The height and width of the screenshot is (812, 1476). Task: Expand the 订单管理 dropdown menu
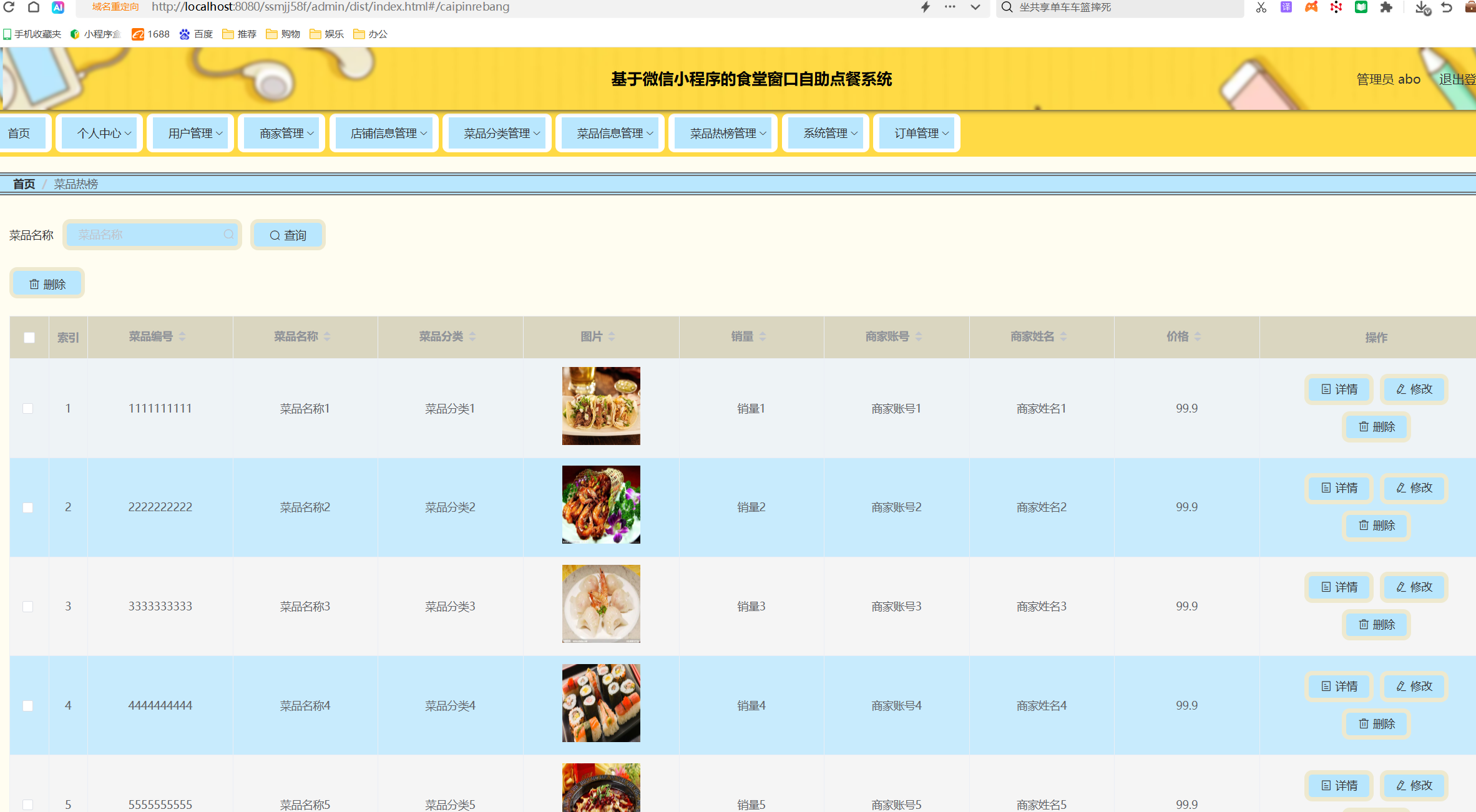point(917,133)
